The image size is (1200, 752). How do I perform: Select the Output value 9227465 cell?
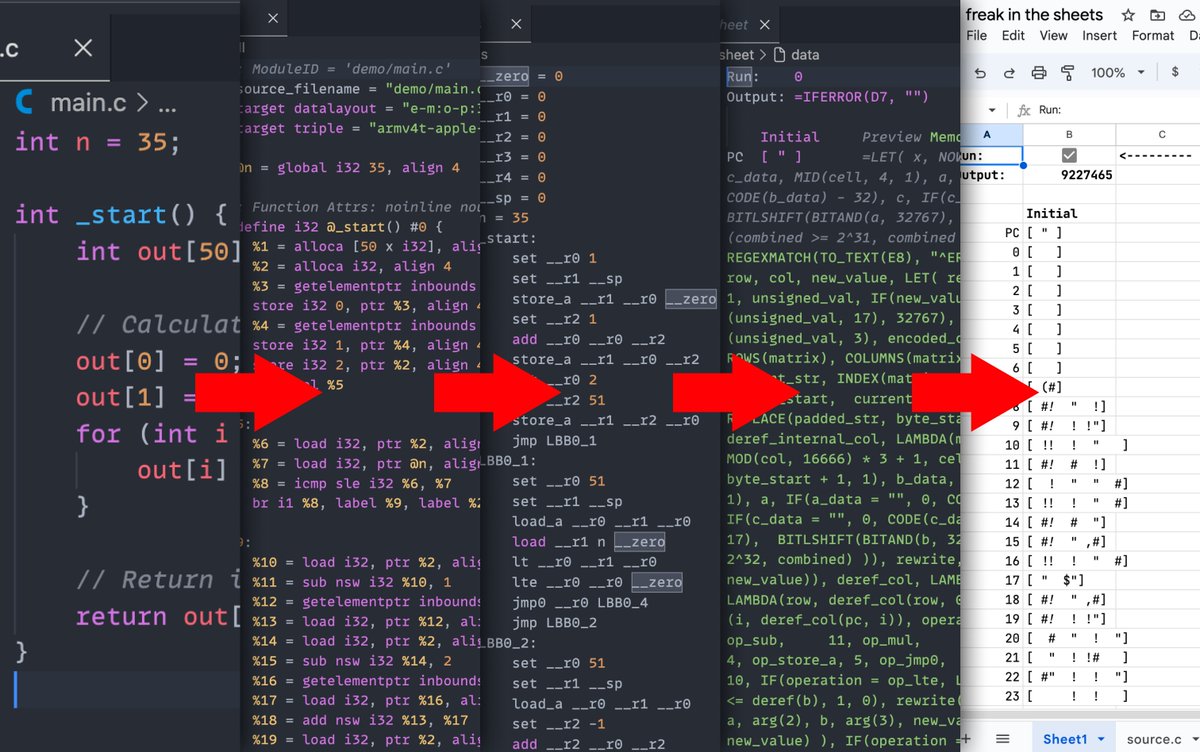tap(1069, 175)
